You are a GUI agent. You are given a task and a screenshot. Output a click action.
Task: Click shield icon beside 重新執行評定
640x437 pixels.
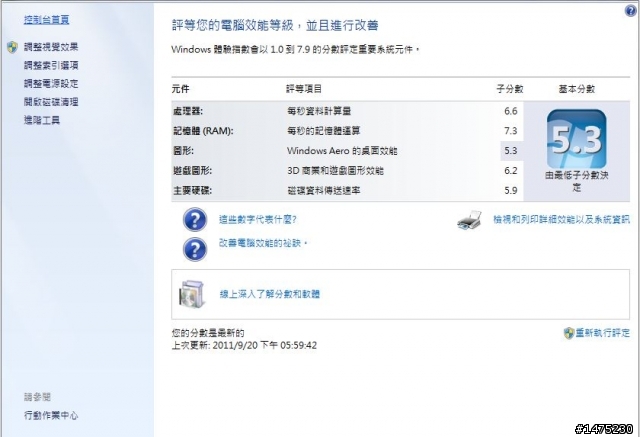(x=569, y=333)
